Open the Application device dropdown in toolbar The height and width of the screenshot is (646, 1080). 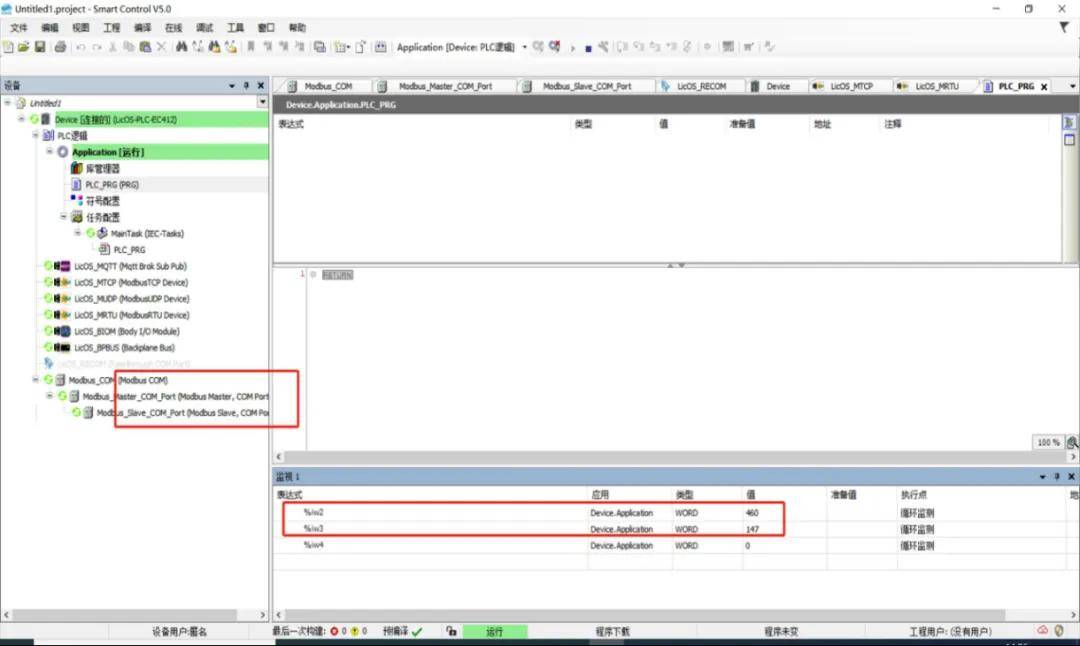pos(524,47)
